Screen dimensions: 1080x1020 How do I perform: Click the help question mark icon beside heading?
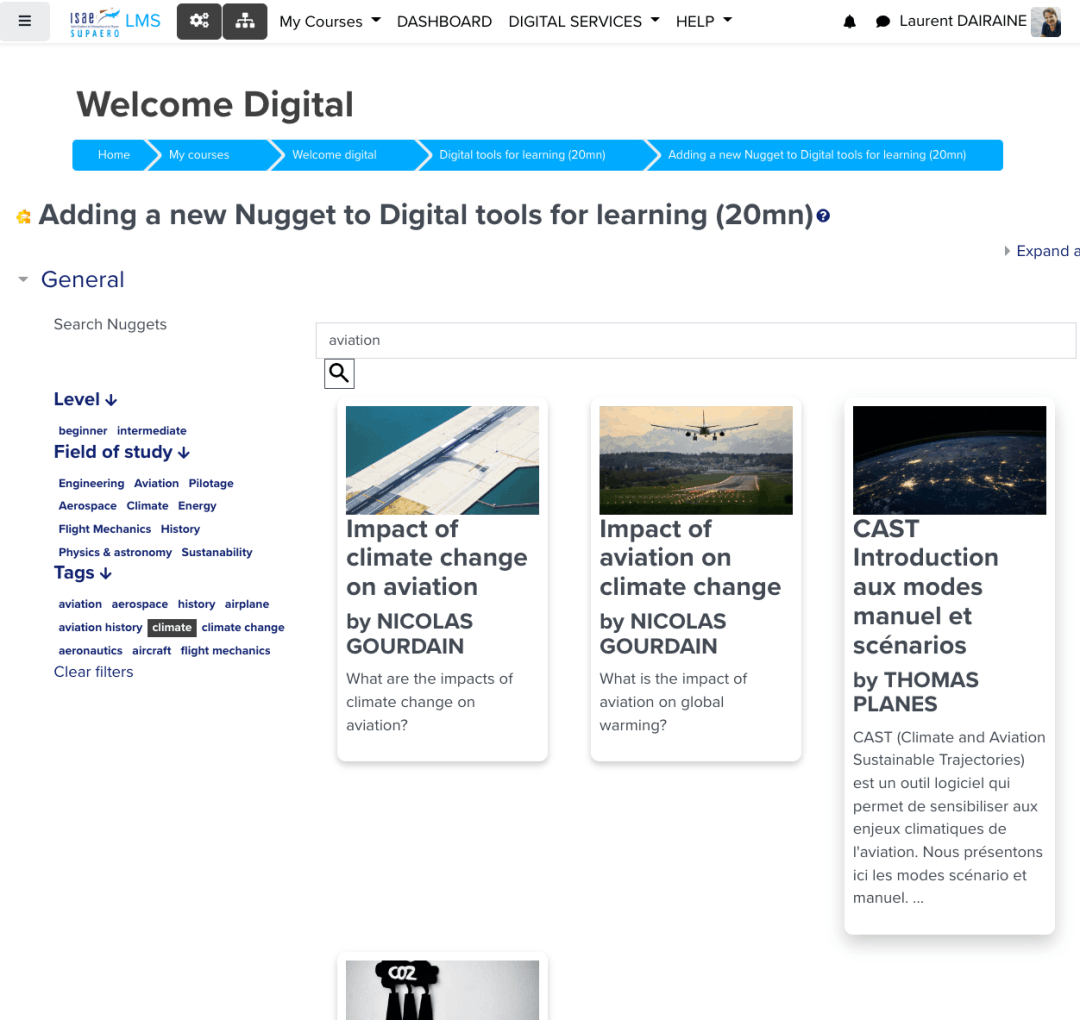pos(823,215)
